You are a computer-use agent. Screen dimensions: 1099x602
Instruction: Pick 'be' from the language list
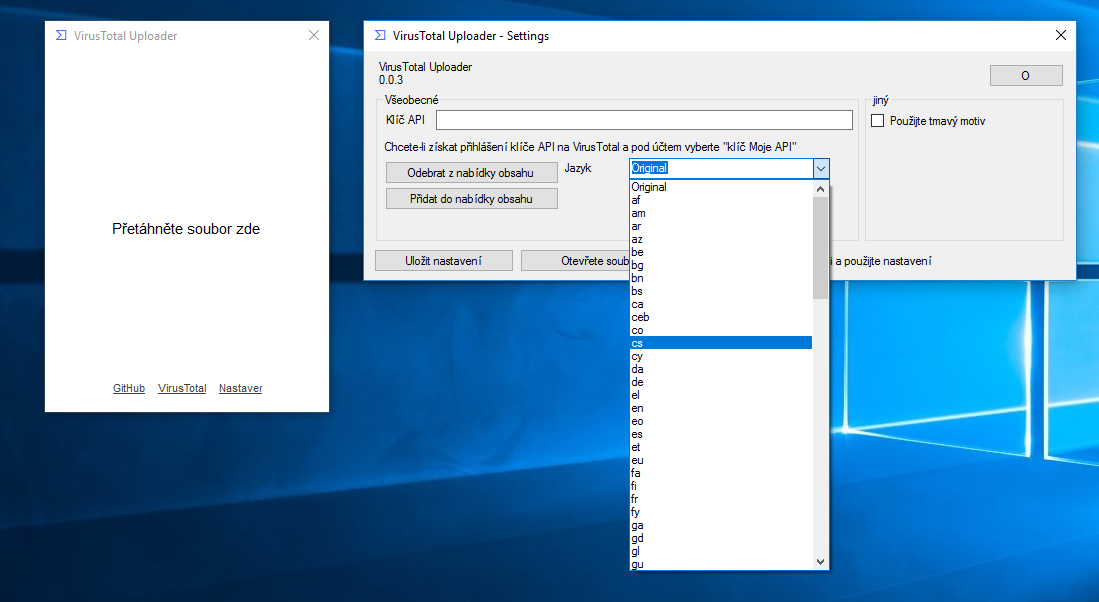coord(721,252)
